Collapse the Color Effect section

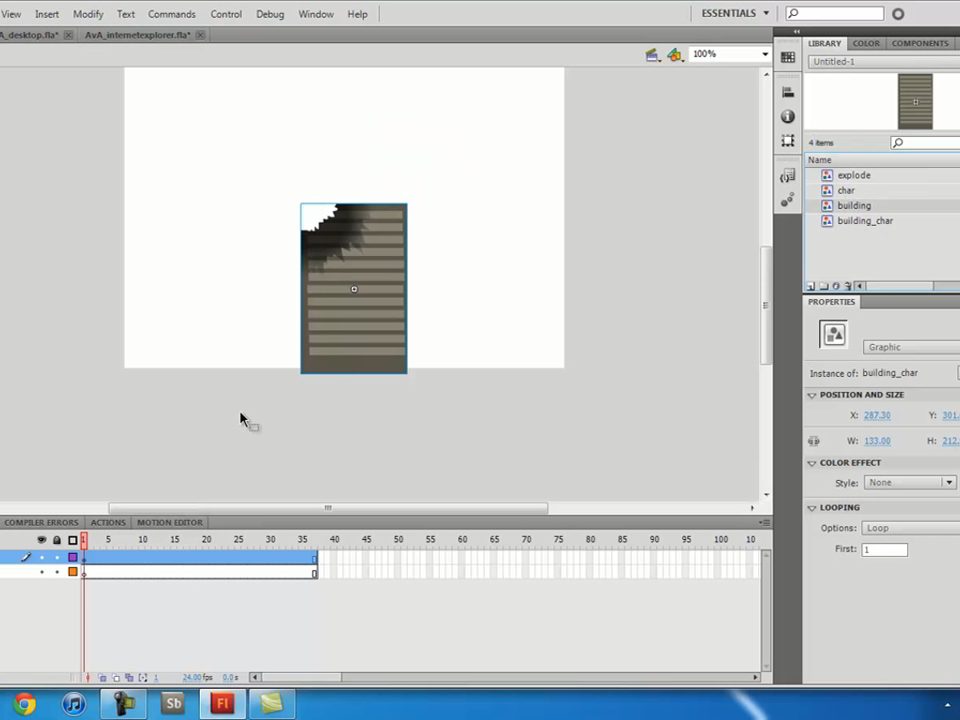(812, 463)
